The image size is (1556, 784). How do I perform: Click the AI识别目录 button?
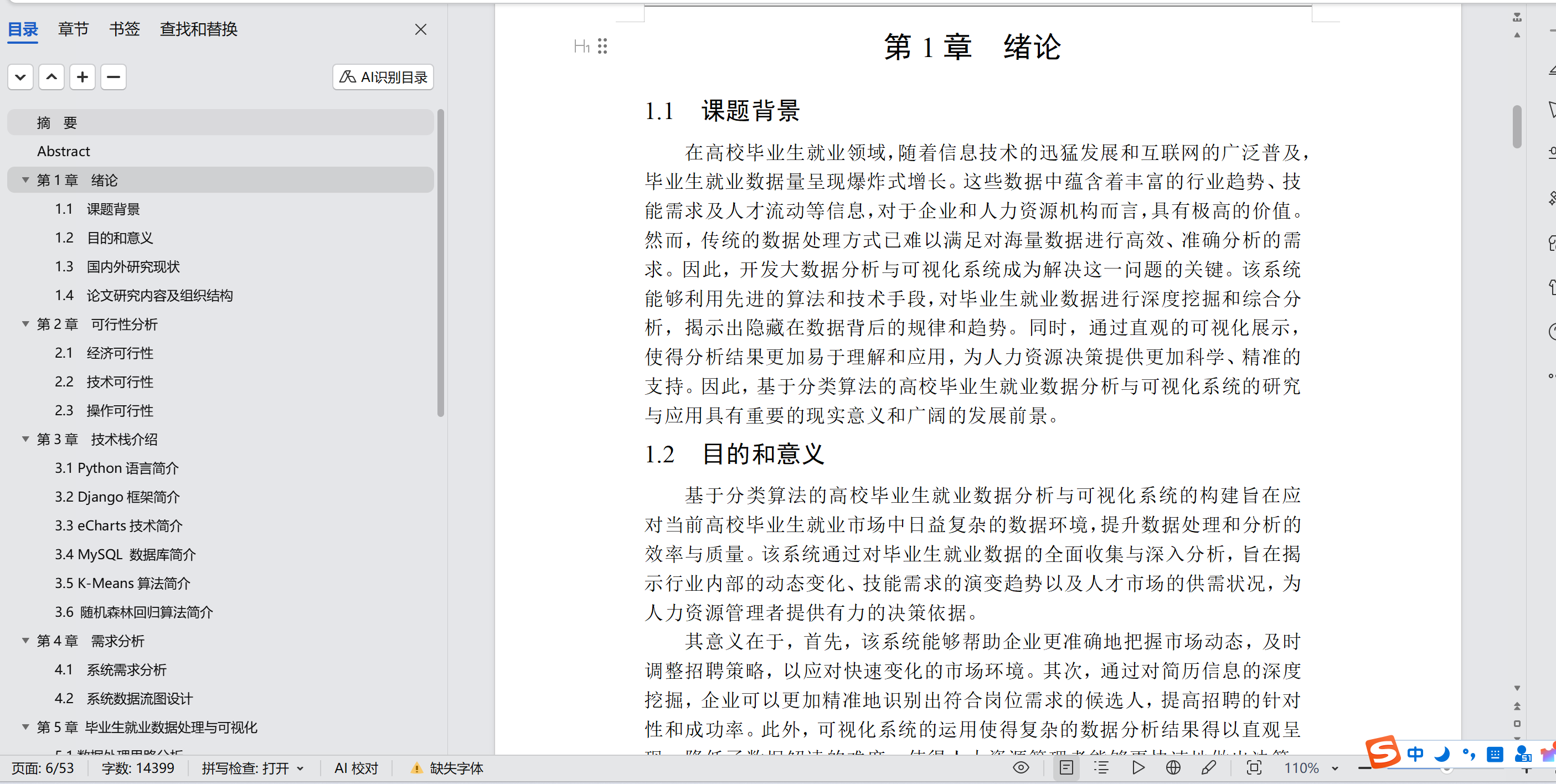click(x=383, y=77)
